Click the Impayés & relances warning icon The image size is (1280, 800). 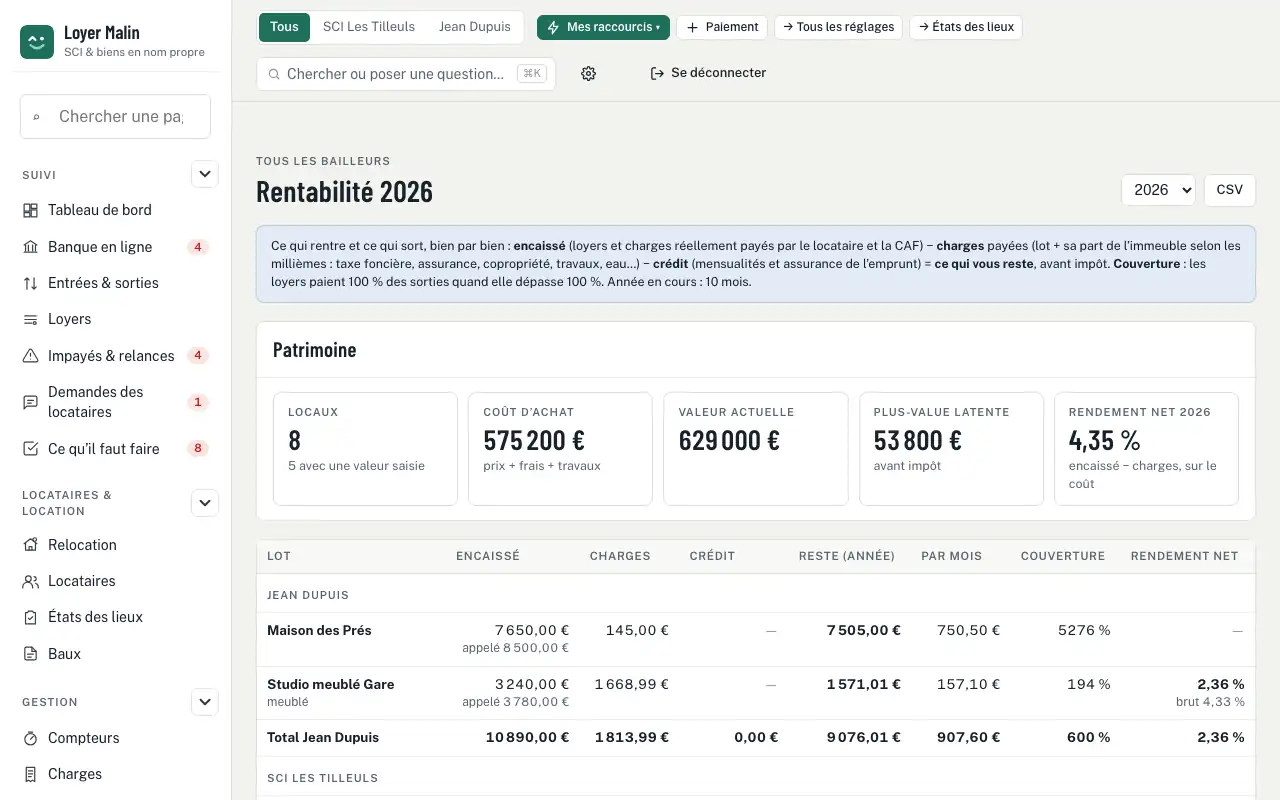(30, 356)
